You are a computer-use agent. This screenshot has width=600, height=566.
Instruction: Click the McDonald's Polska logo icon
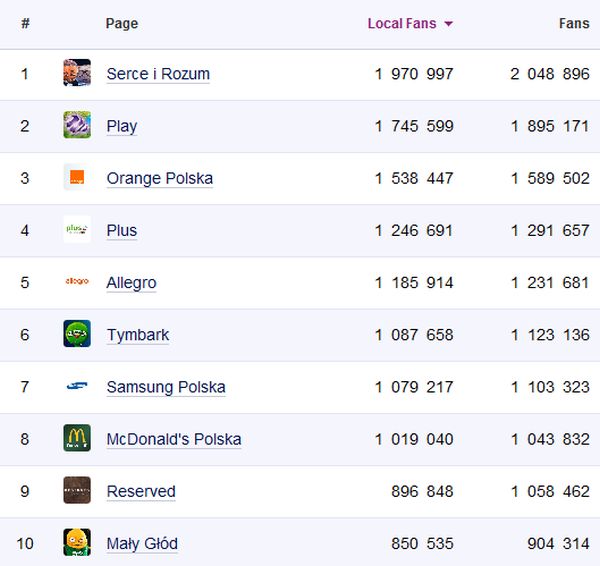tap(77, 438)
